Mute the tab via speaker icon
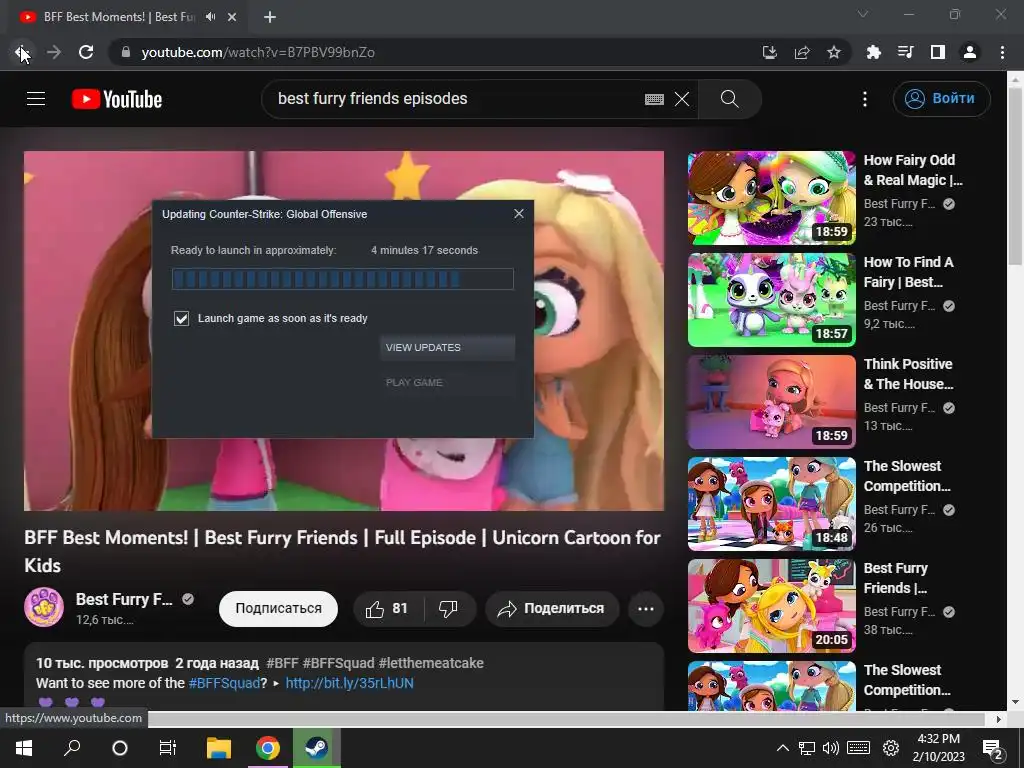1024x768 pixels. (x=210, y=17)
